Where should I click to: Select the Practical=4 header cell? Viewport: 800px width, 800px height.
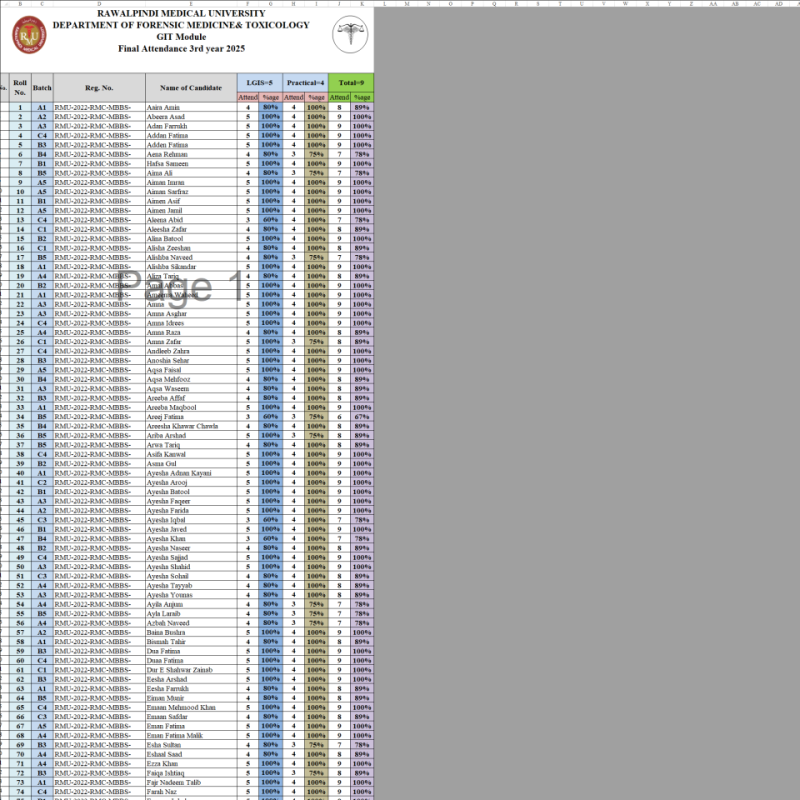point(305,84)
